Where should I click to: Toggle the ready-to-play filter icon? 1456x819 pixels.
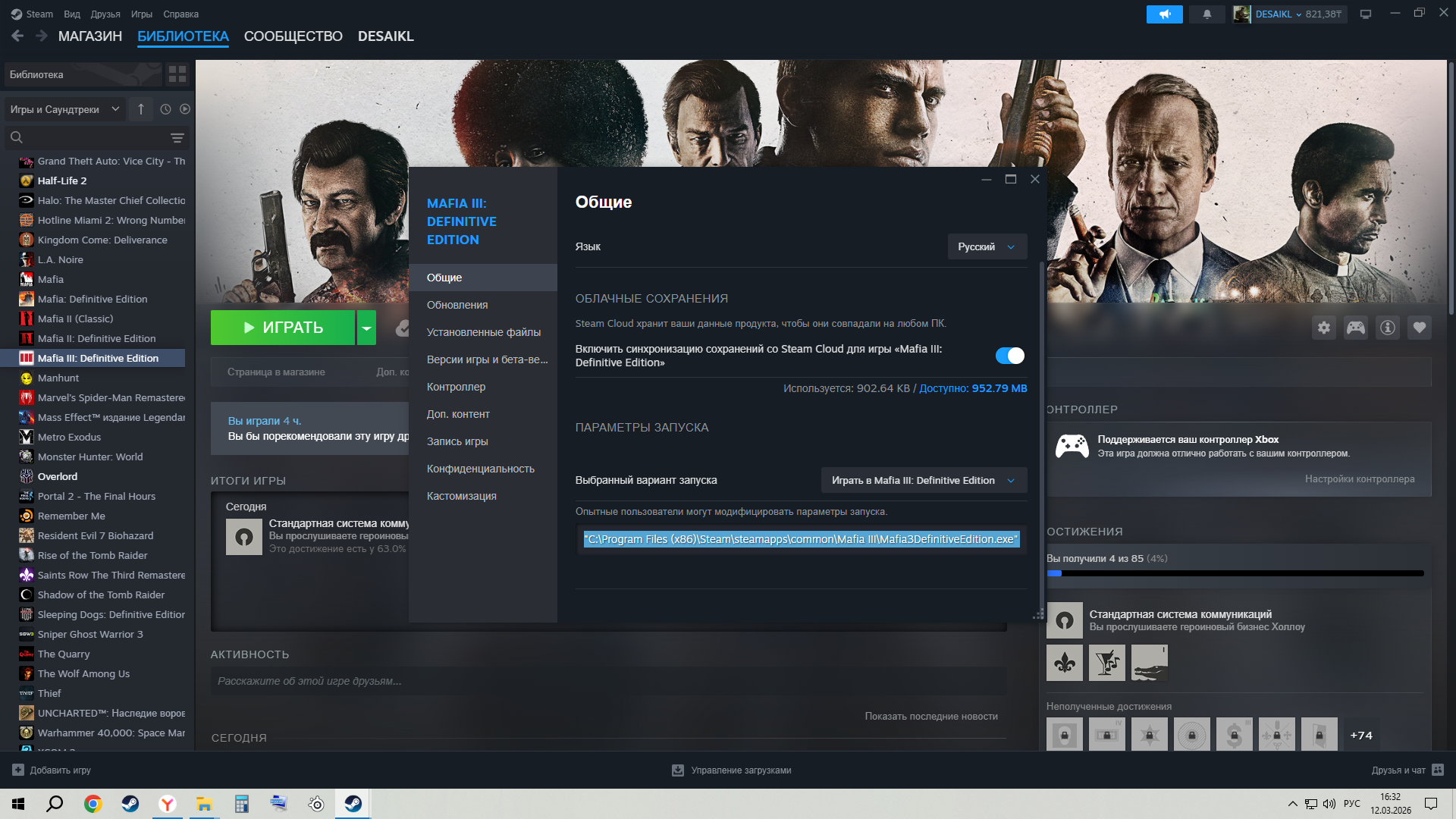click(x=185, y=109)
